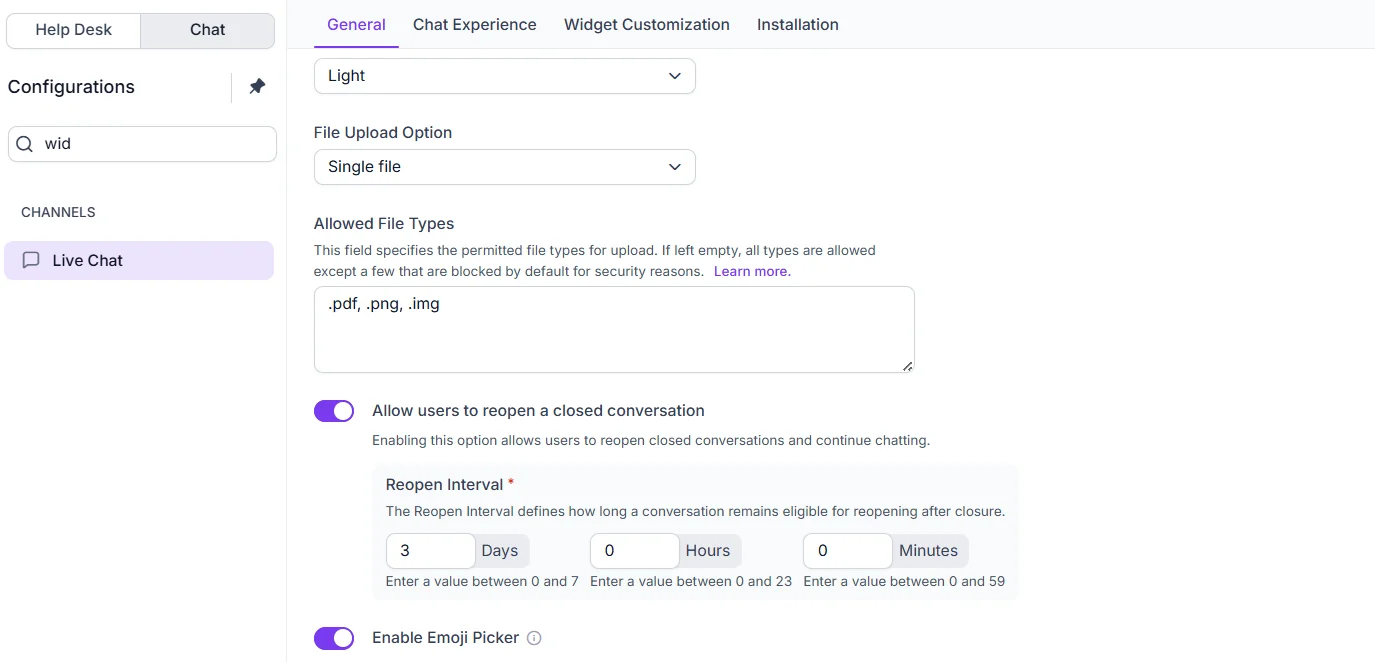Go to the Installation tab
Viewport: 1375px width, 662px height.
[x=798, y=25]
